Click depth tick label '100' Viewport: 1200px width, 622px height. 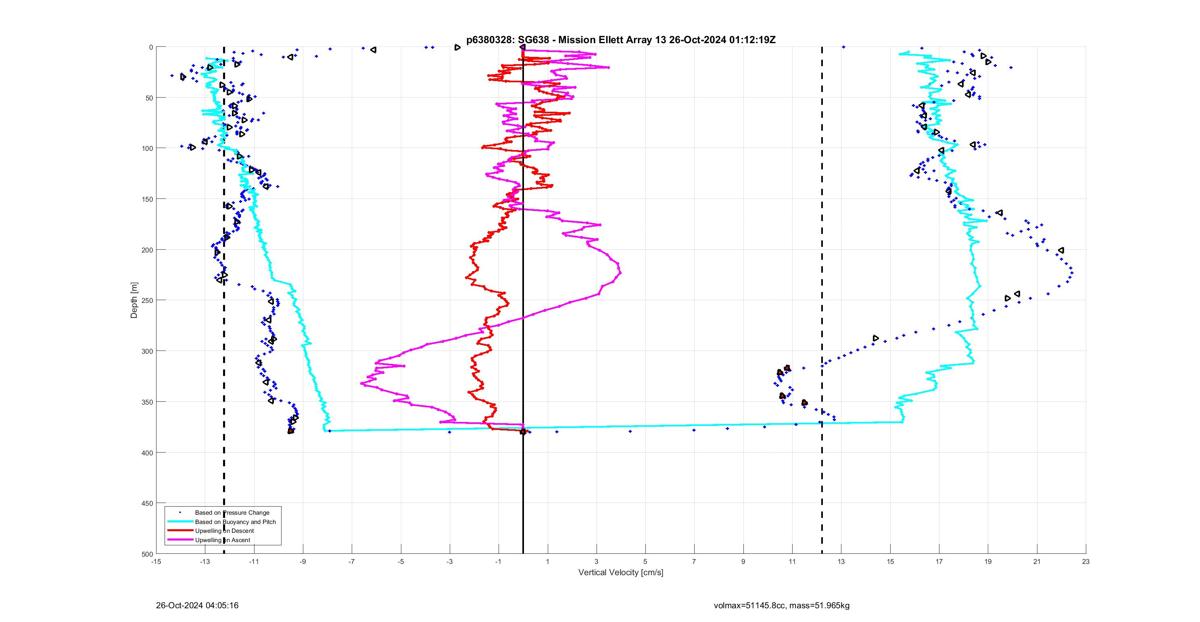[146, 148]
